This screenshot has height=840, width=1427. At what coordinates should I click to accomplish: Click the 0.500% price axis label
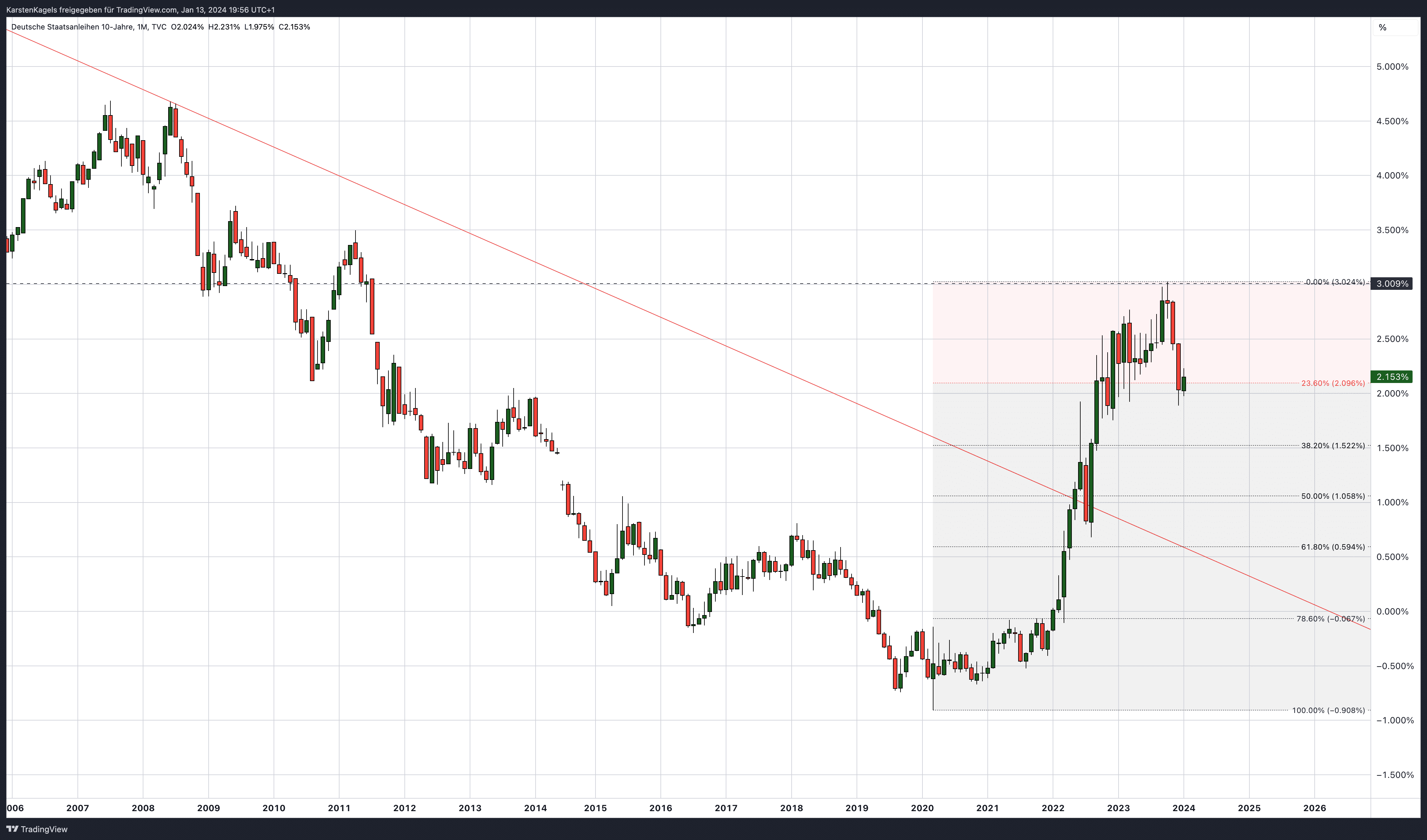[1392, 557]
